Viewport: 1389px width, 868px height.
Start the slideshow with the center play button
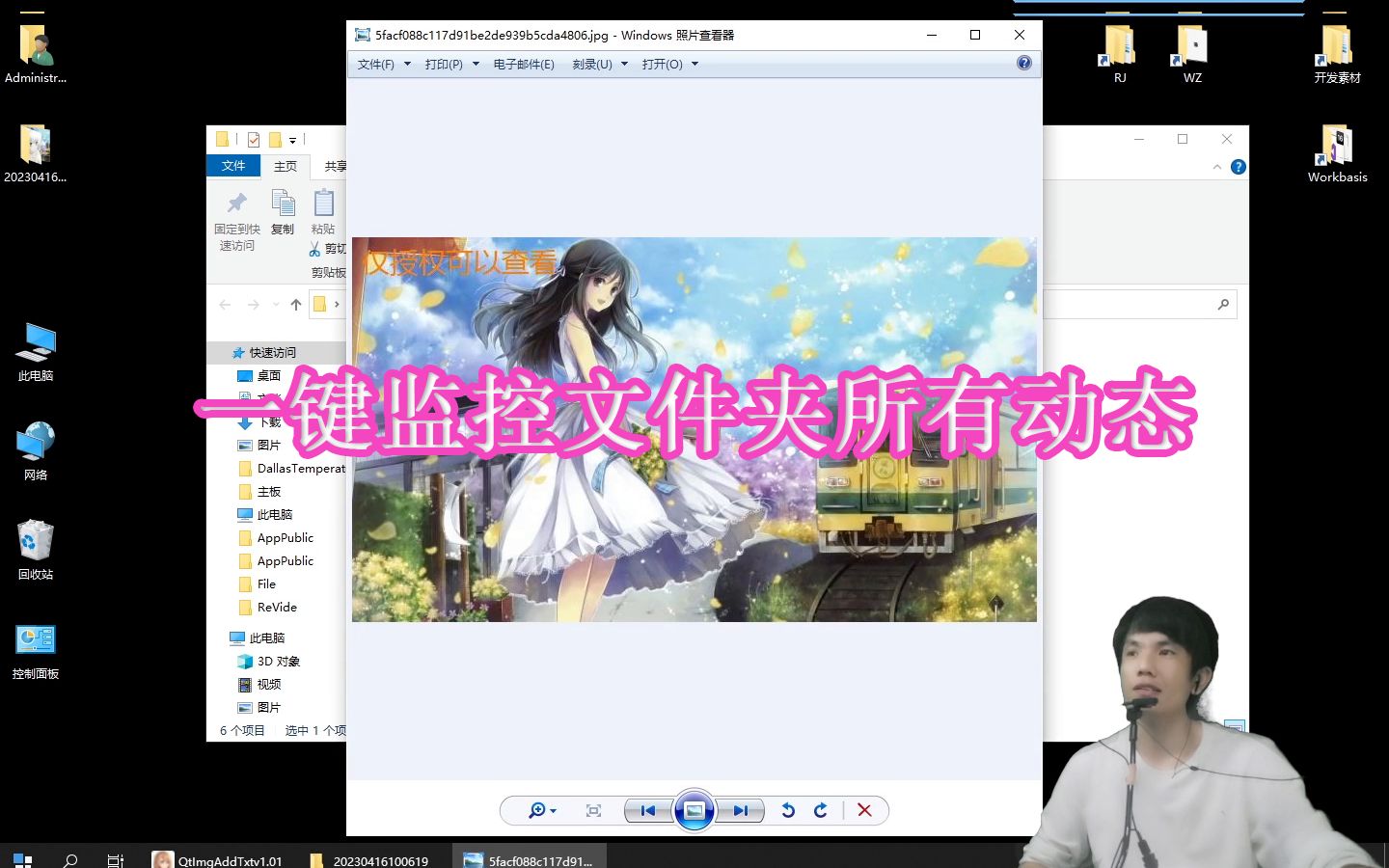point(694,810)
